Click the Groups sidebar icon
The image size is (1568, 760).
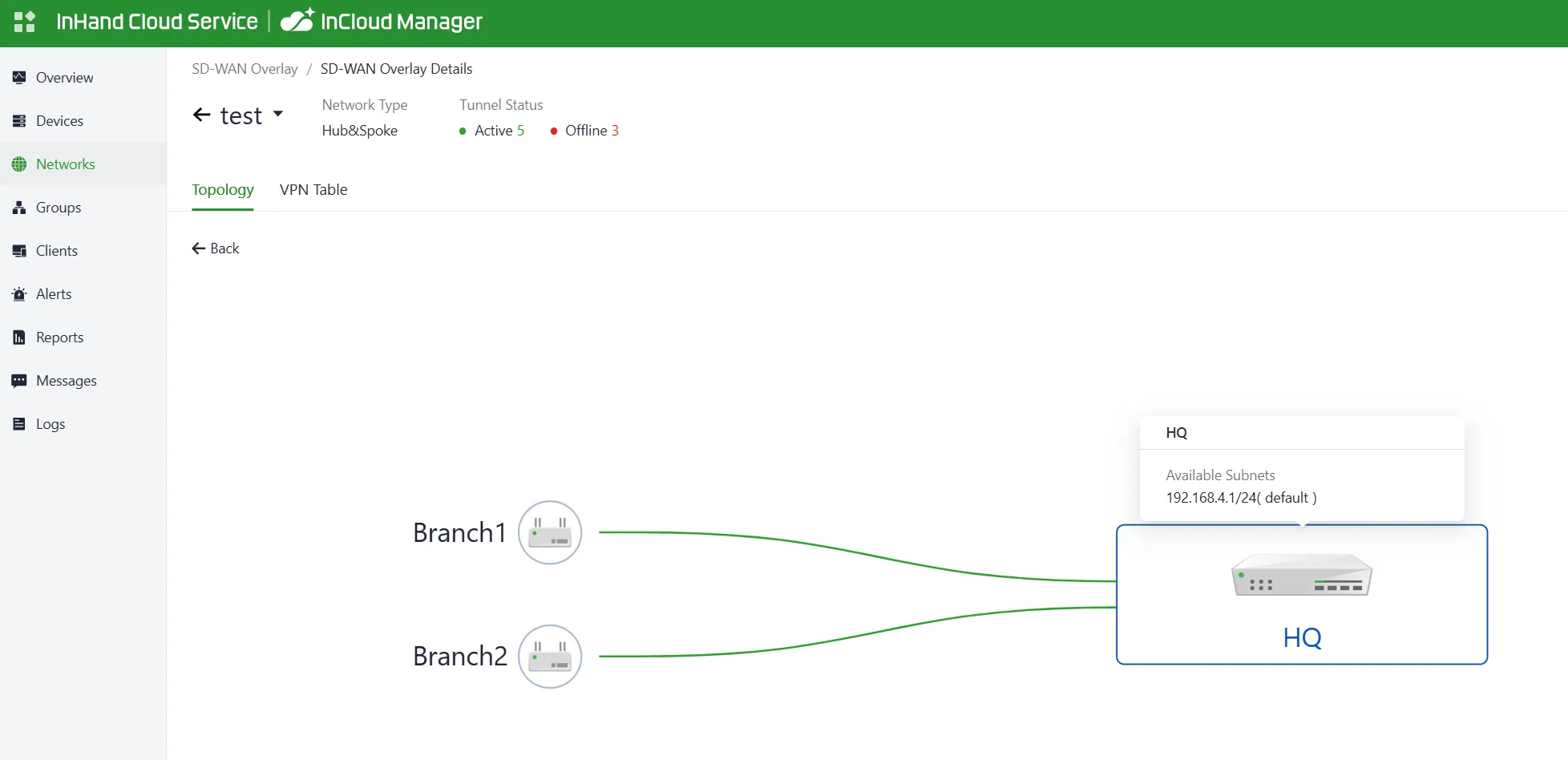click(19, 208)
